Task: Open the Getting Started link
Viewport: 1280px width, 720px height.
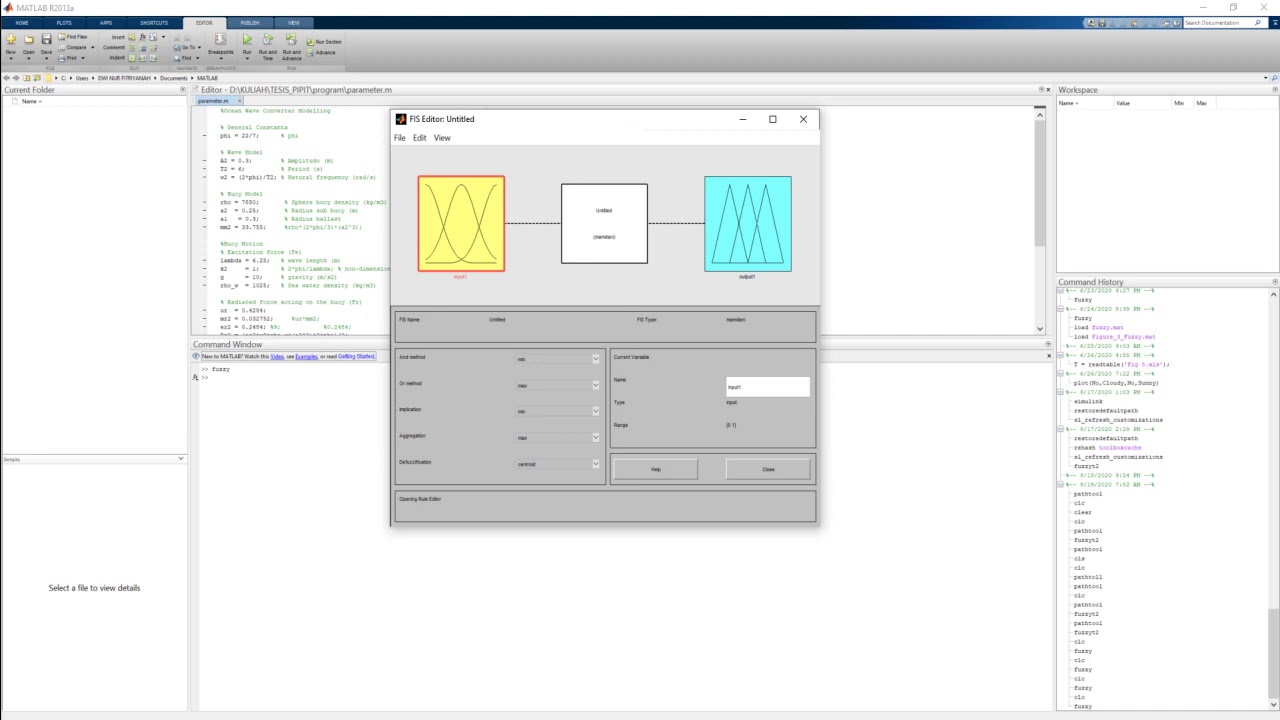Action: point(356,357)
